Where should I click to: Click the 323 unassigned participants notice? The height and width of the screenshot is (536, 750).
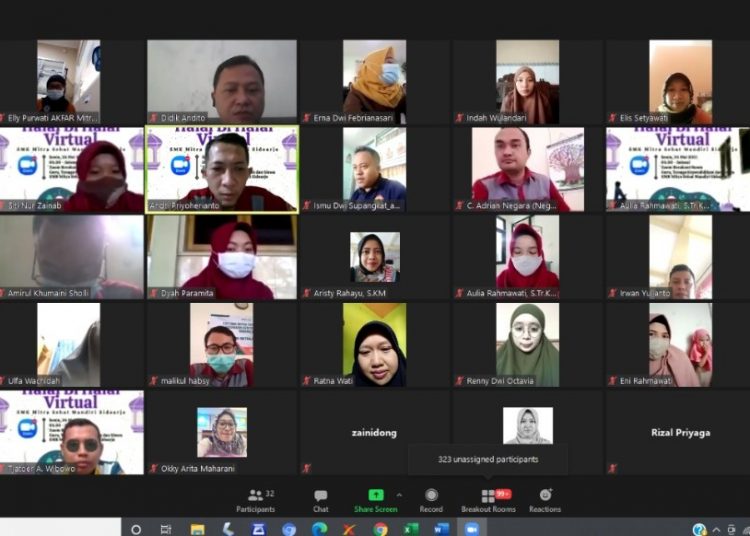point(488,459)
